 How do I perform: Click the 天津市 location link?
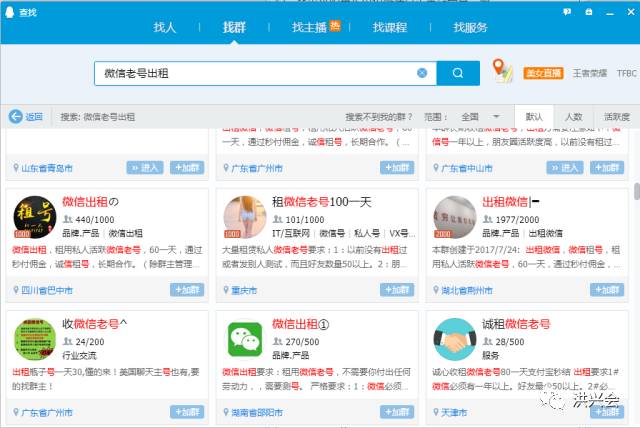454,412
